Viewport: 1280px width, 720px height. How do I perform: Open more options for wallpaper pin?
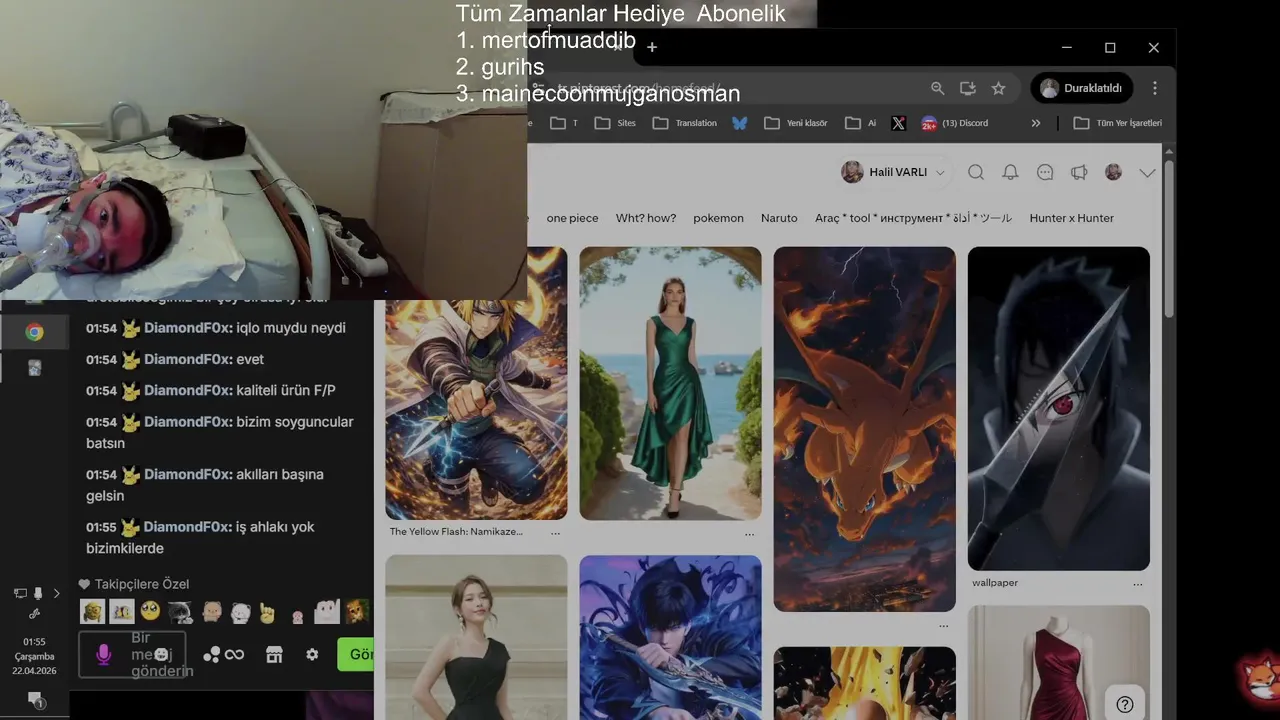tap(1137, 584)
